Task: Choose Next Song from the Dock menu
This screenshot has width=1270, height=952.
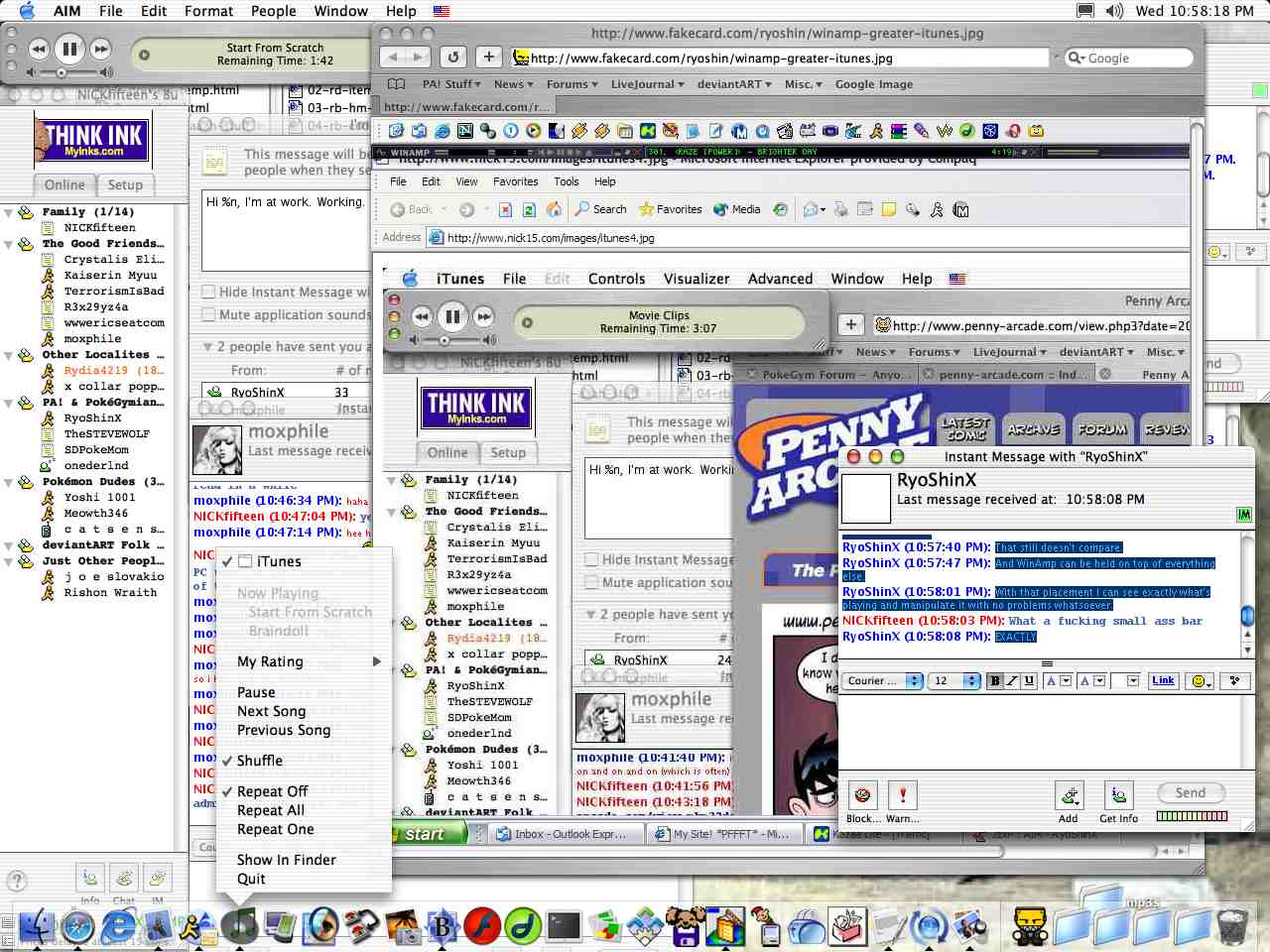Action: 271,711
